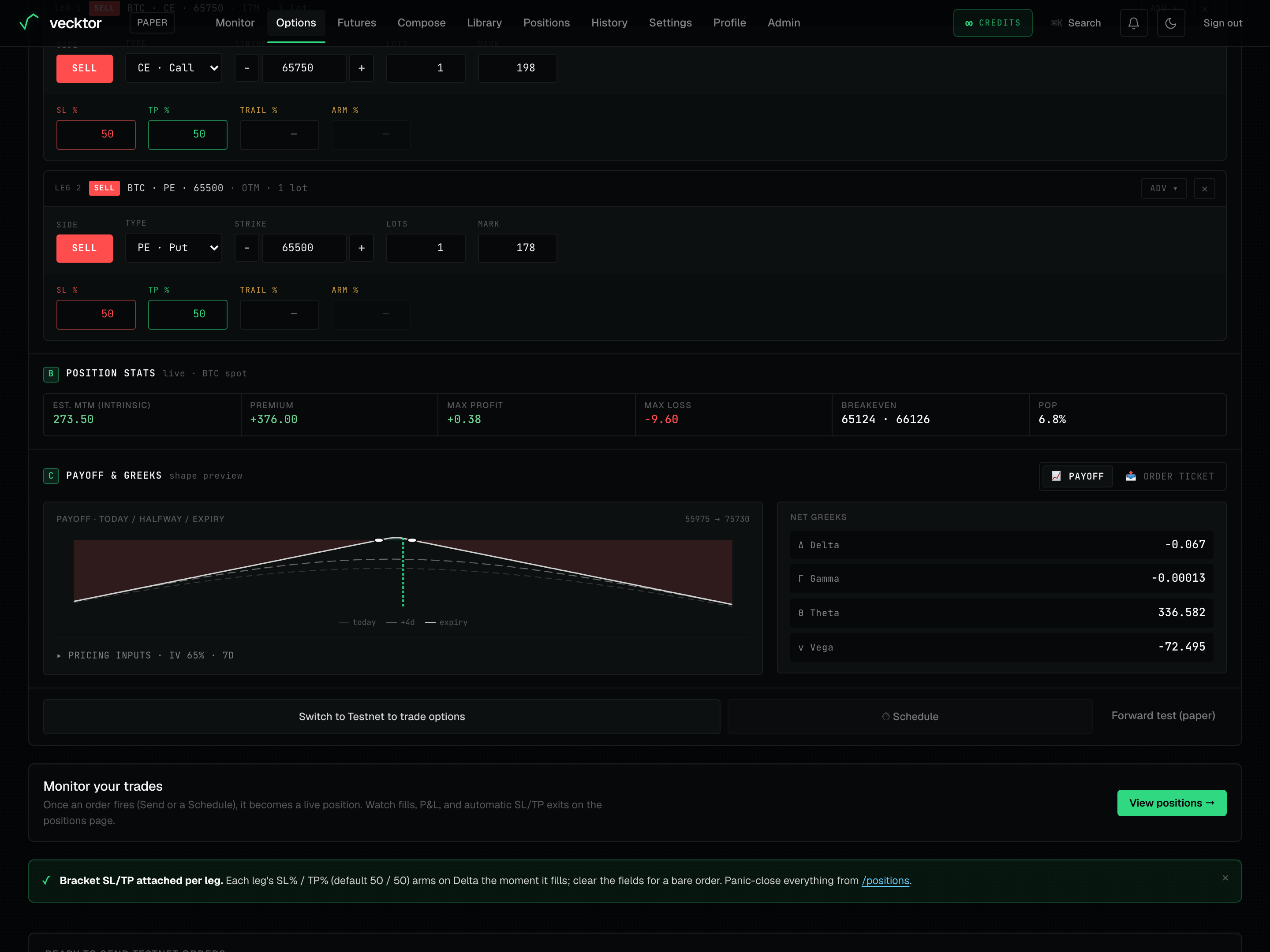
Task: Click the section C badge icon
Action: point(51,476)
